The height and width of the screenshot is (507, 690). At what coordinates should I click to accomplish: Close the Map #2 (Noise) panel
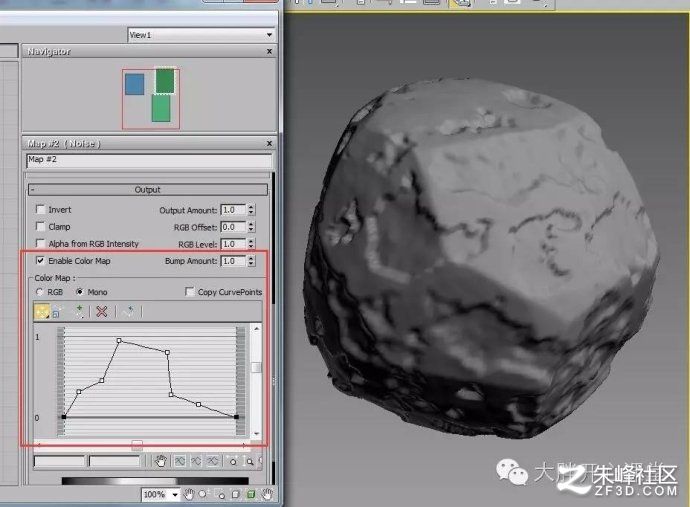pyautogui.click(x=269, y=143)
